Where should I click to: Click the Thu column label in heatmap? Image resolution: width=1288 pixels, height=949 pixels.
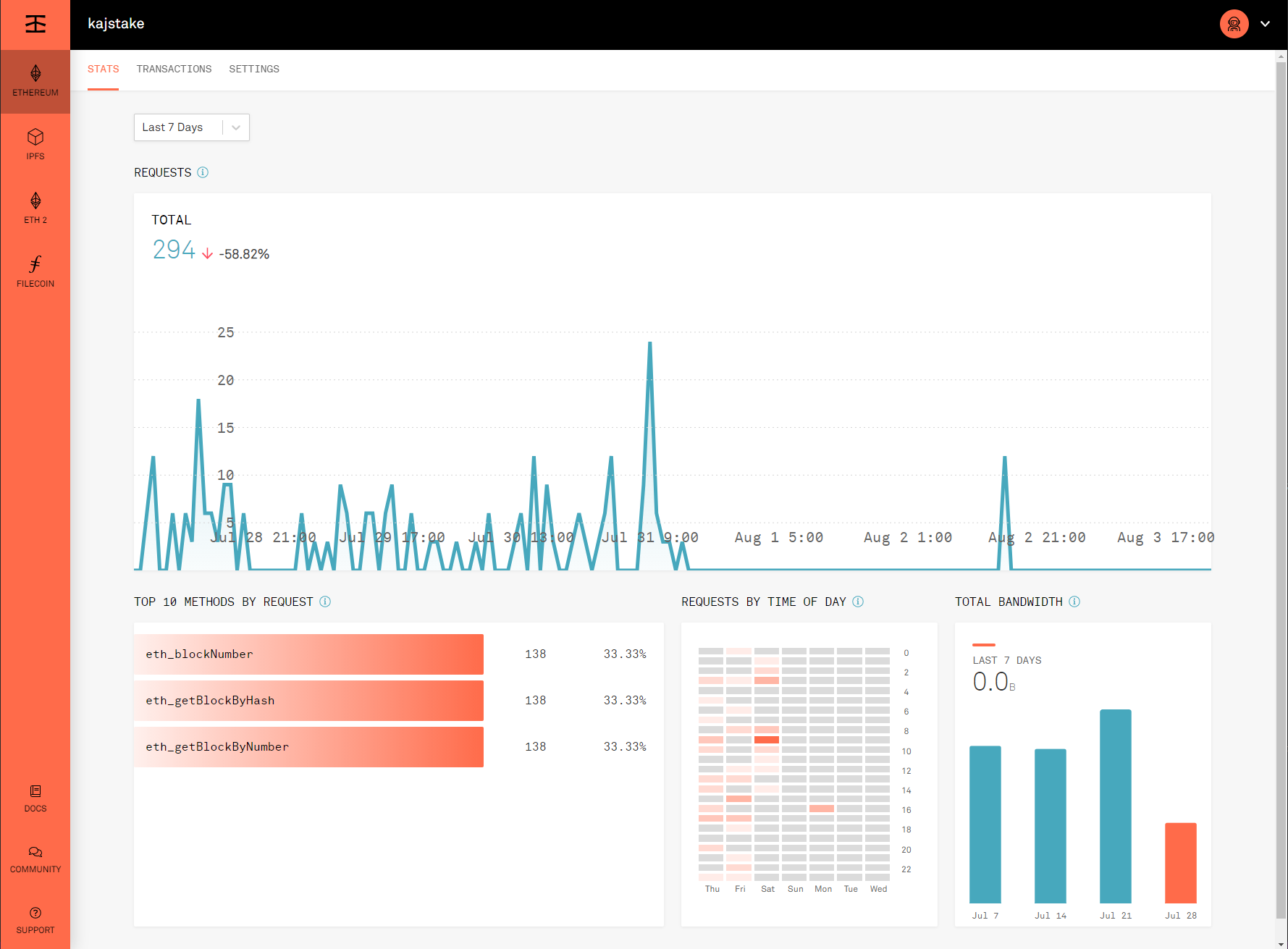coord(712,889)
